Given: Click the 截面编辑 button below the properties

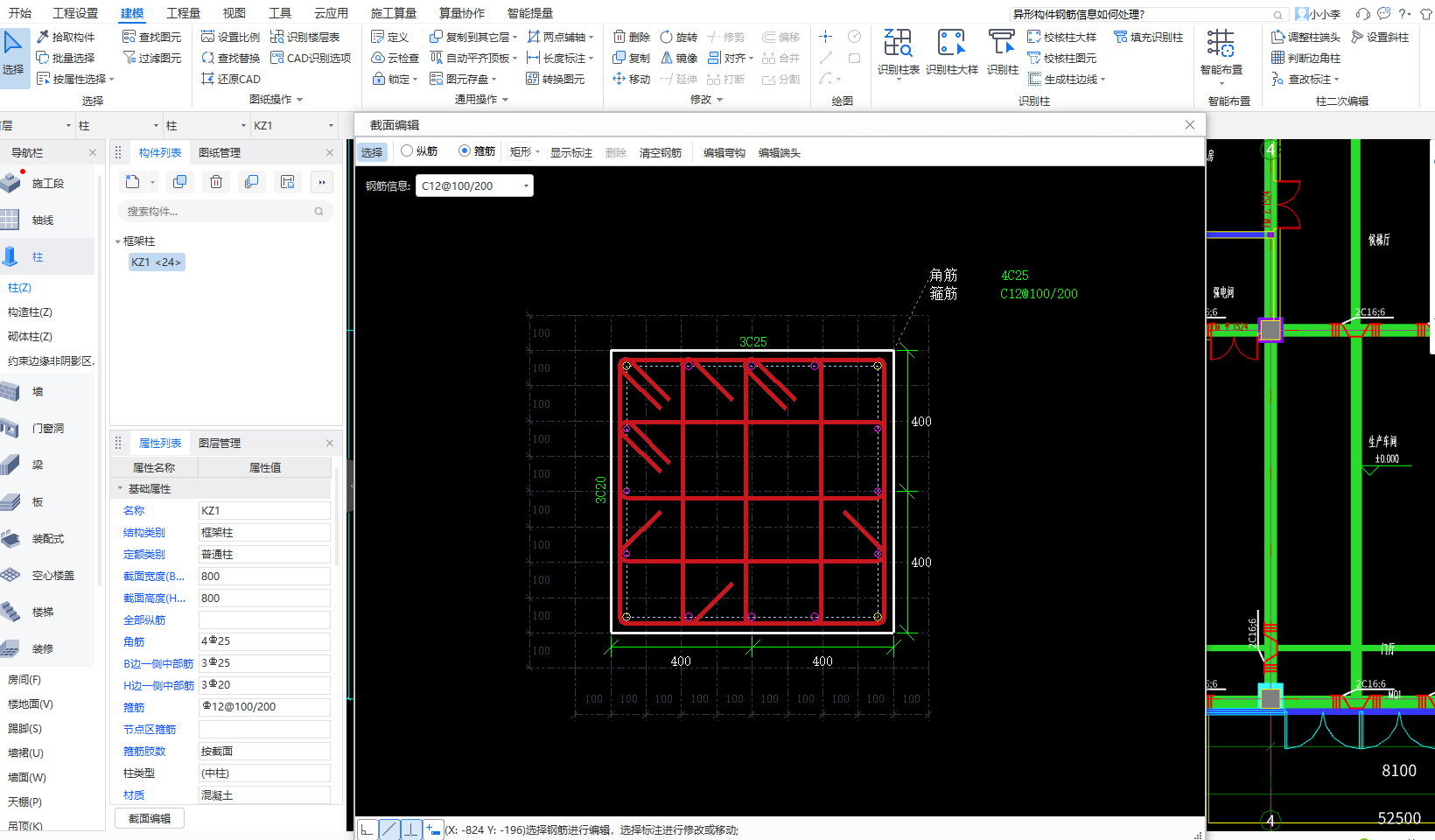Looking at the screenshot, I should point(150,818).
